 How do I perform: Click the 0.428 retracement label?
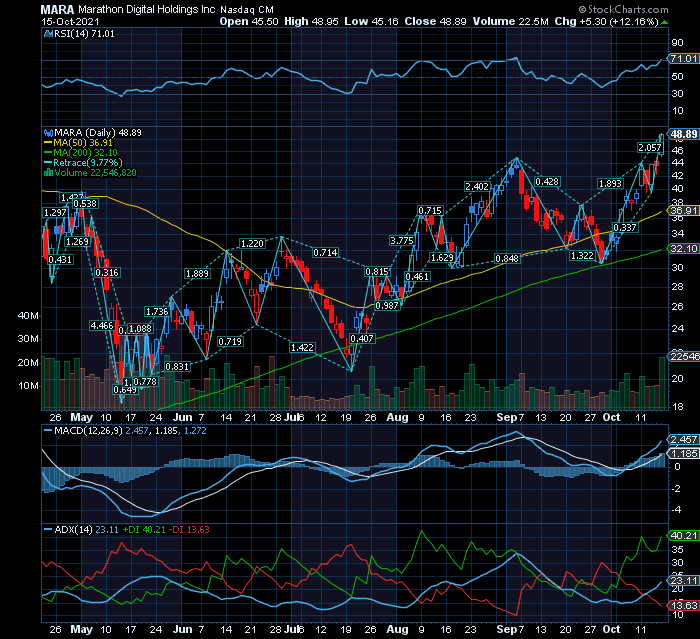pyautogui.click(x=547, y=182)
